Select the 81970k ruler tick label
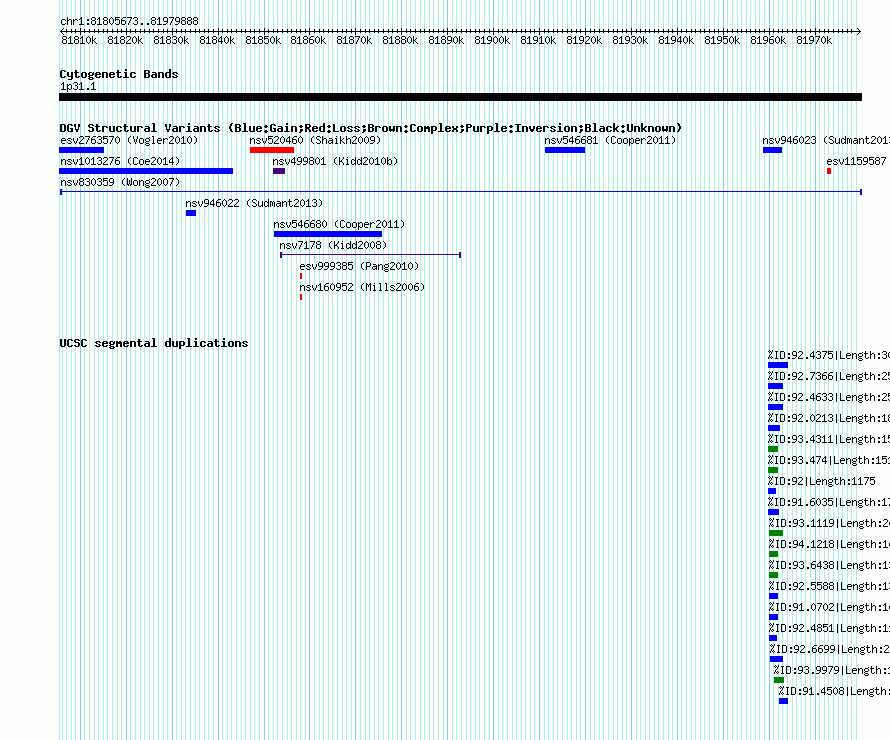Viewport: 890px width, 740px height. [x=814, y=40]
